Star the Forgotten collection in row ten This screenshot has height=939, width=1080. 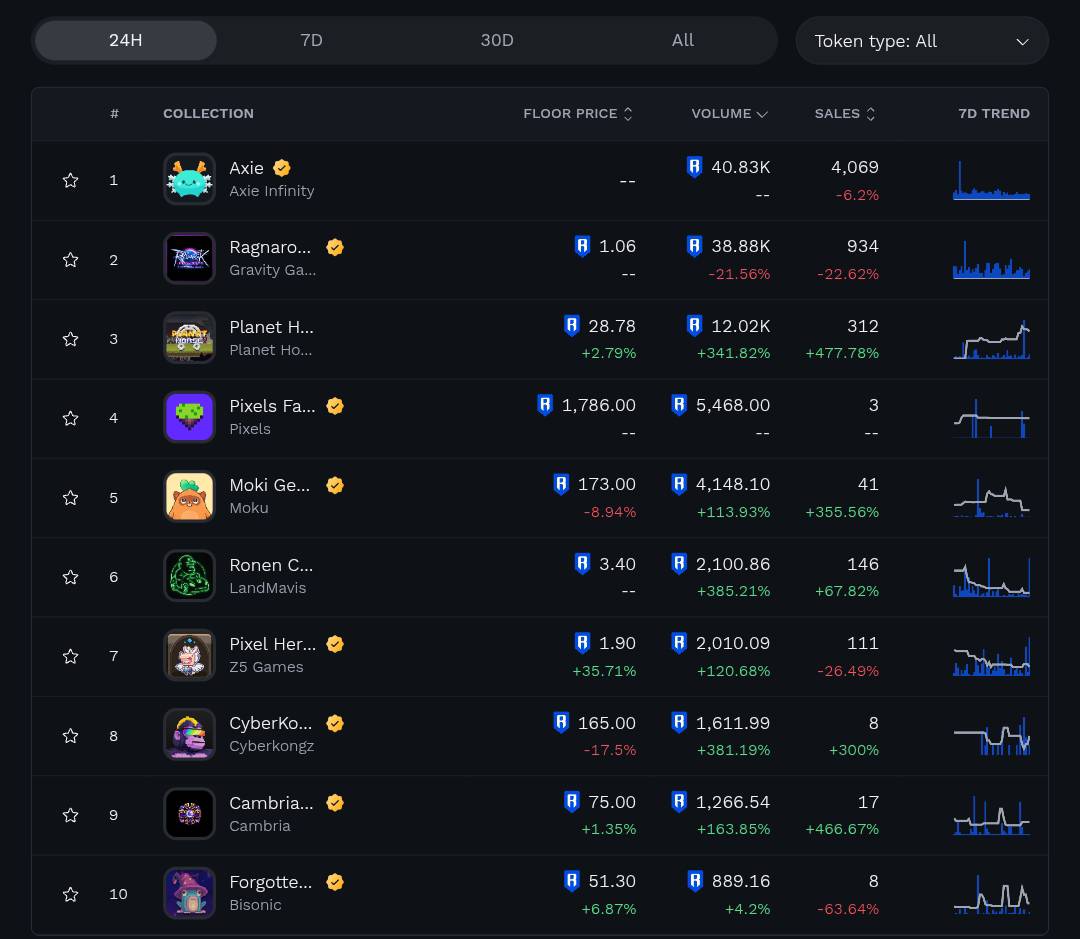[70, 894]
